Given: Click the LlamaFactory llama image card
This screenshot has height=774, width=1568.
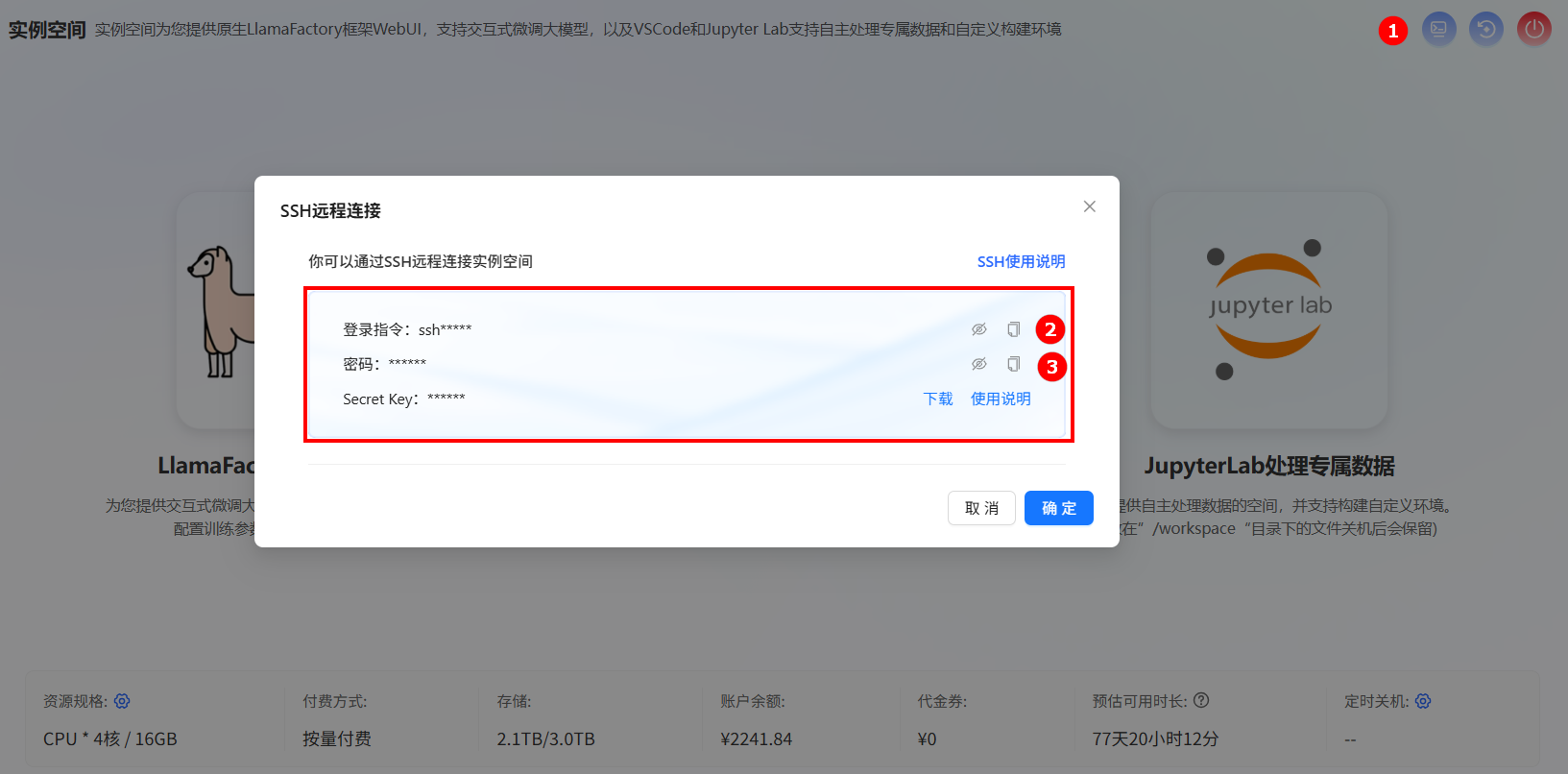Looking at the screenshot, I should pyautogui.click(x=217, y=310).
